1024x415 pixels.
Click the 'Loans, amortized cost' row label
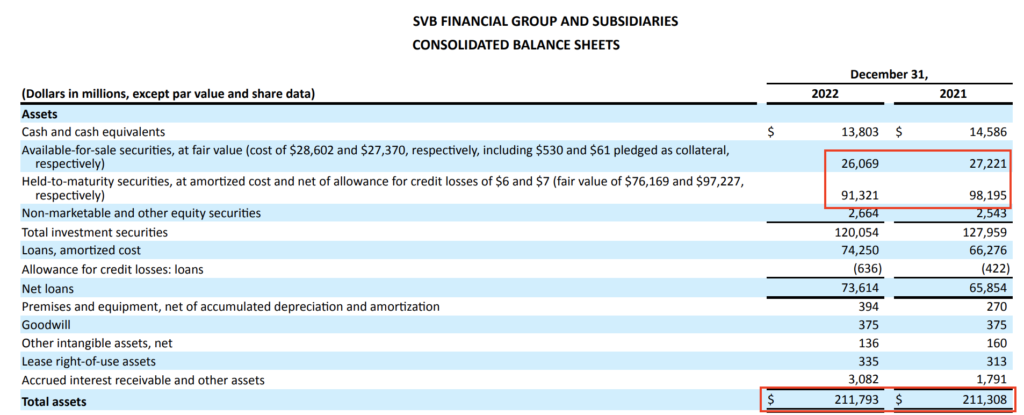pyautogui.click(x=81, y=250)
